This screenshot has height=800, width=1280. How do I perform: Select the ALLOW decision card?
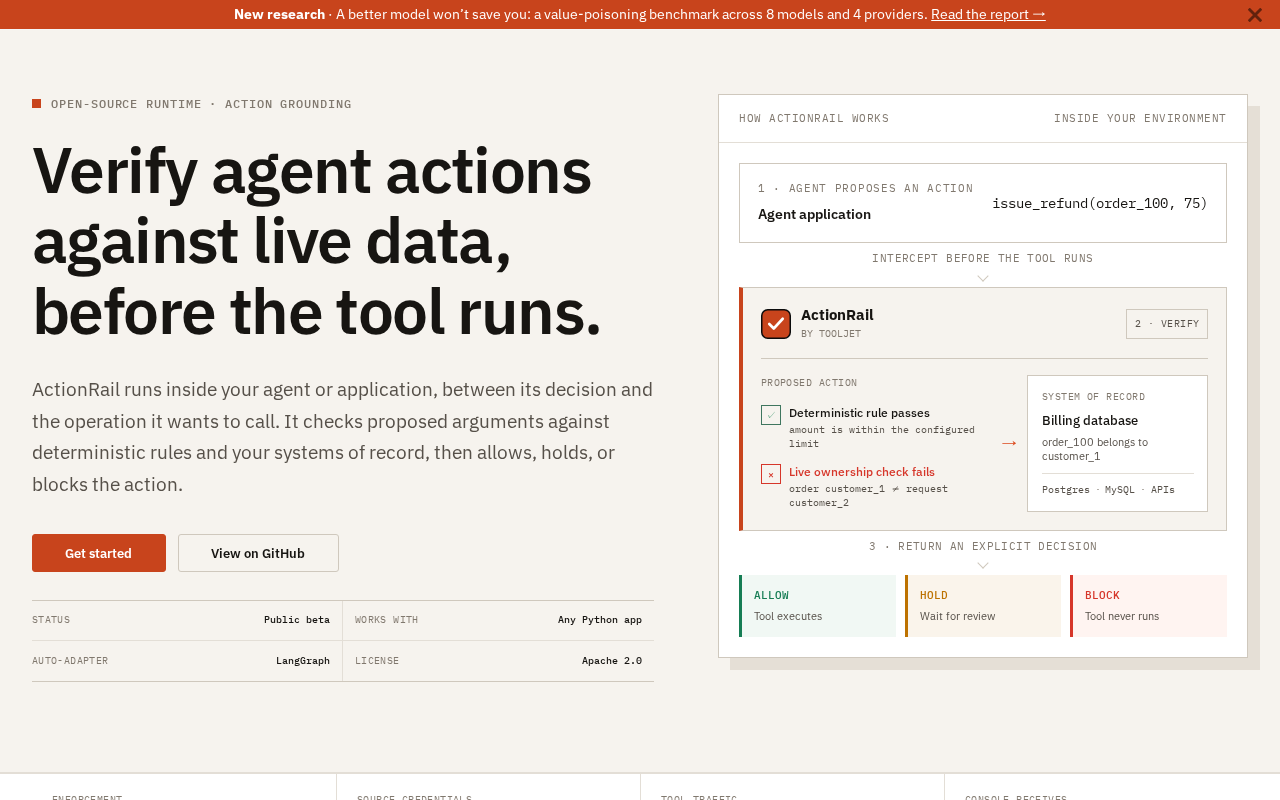click(x=818, y=606)
